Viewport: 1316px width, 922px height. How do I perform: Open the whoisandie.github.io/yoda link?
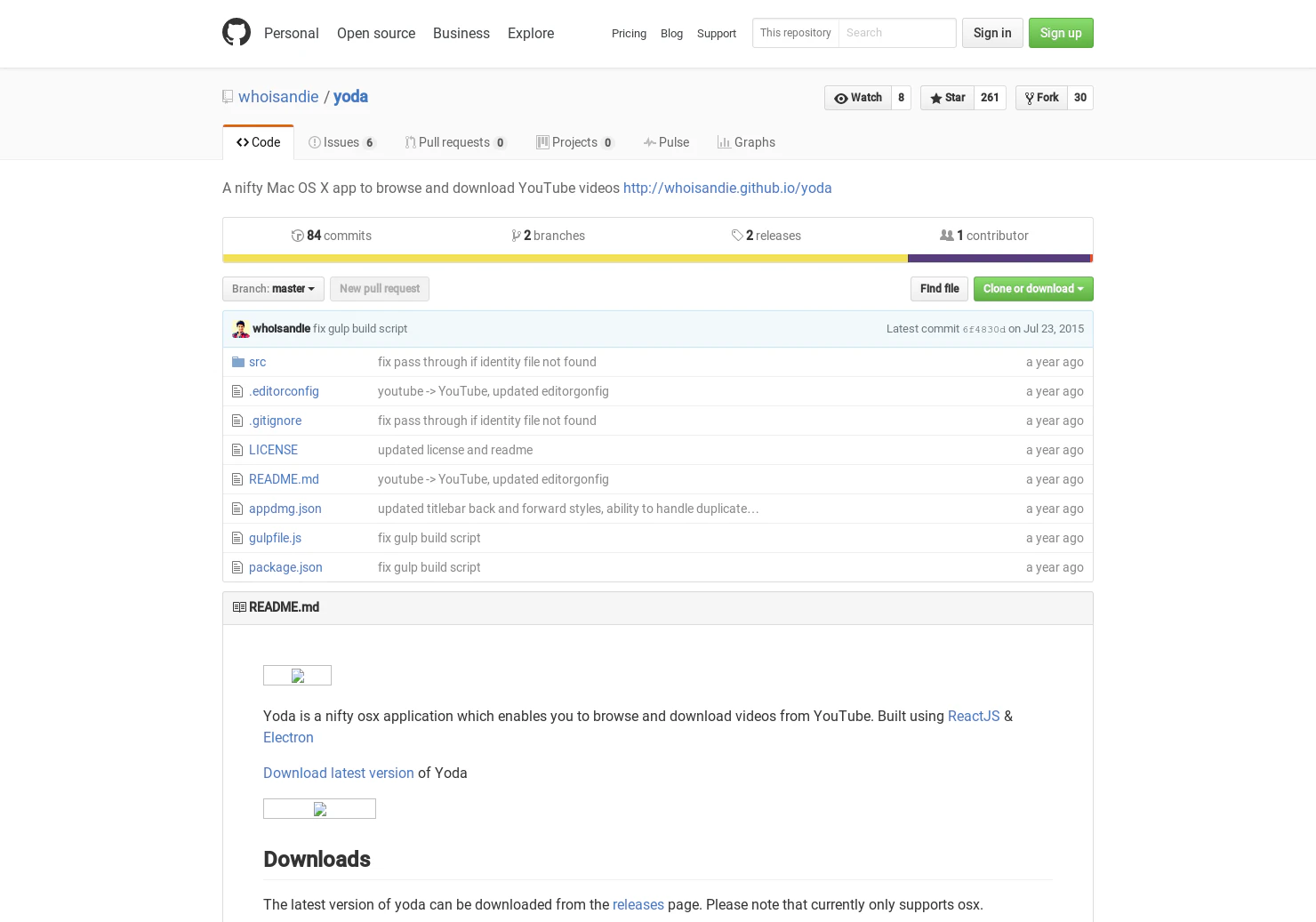click(727, 188)
